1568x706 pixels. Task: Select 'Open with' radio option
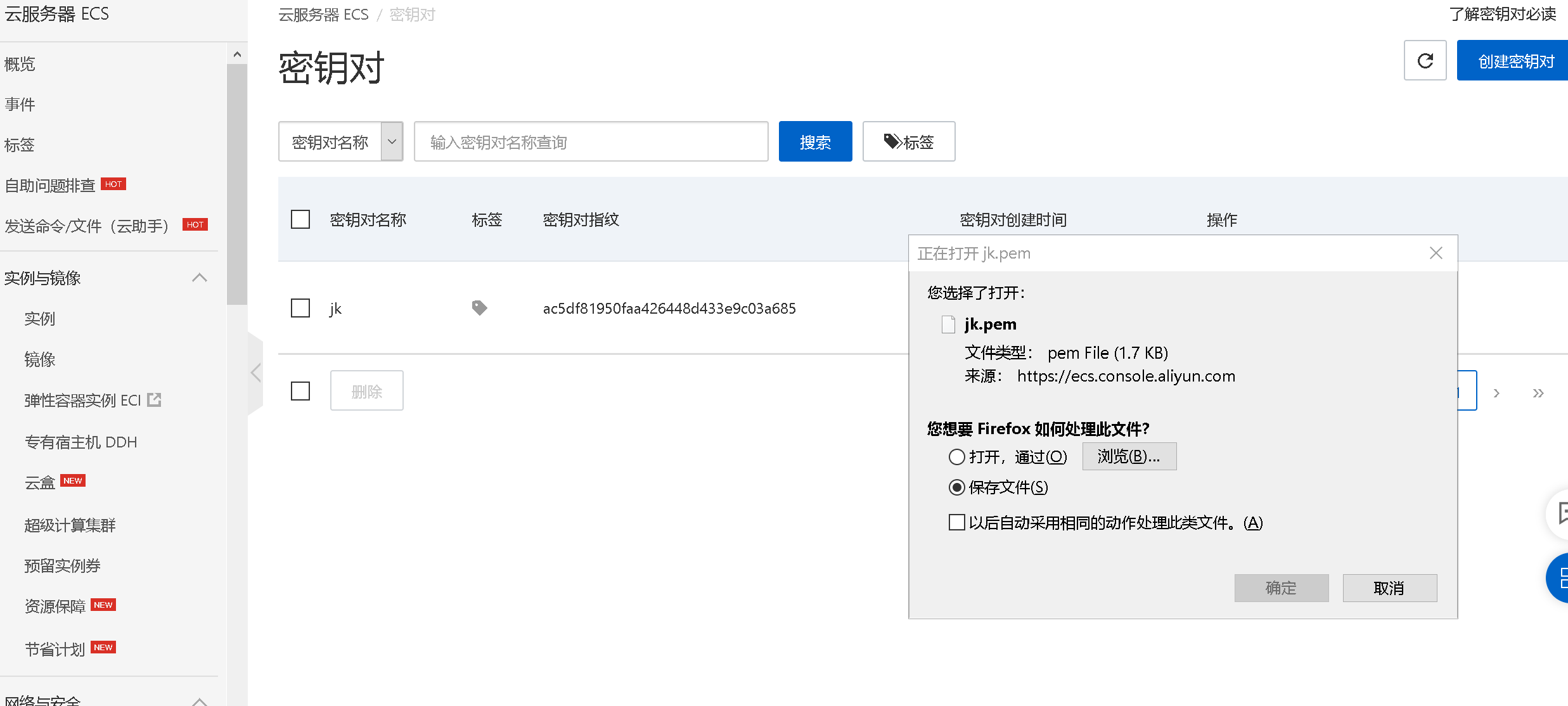pyautogui.click(x=956, y=456)
